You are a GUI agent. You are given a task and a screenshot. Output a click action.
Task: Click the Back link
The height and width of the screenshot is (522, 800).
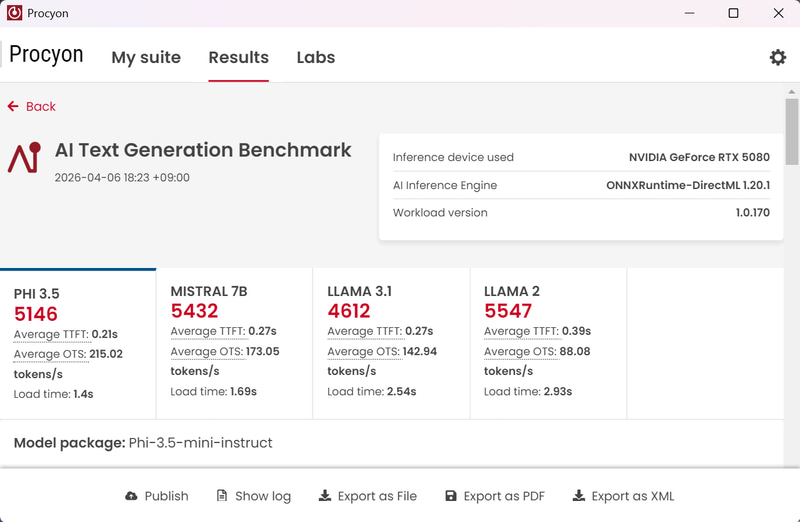[x=41, y=106]
